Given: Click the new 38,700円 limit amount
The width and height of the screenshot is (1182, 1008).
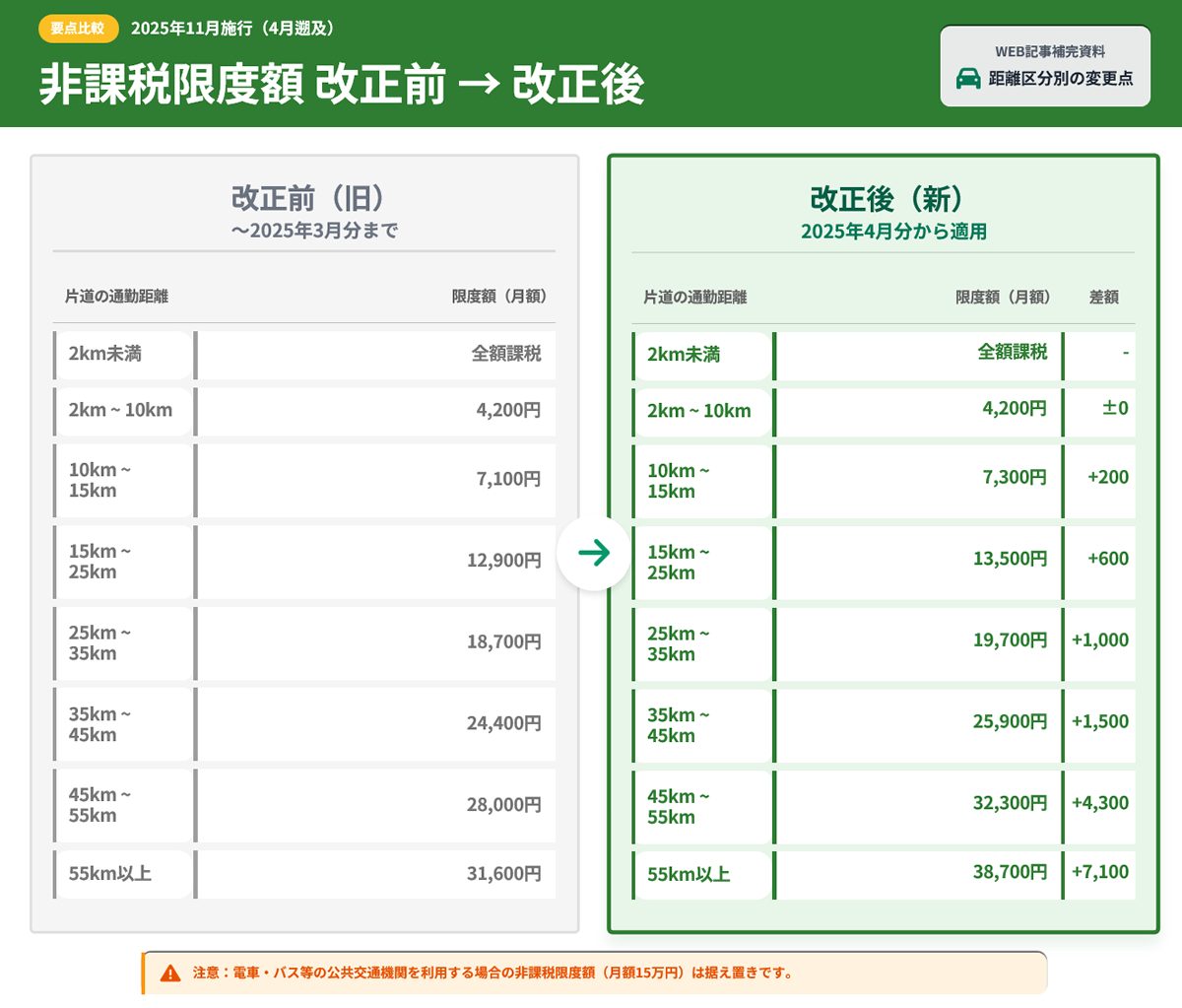Looking at the screenshot, I should coord(1010,872).
